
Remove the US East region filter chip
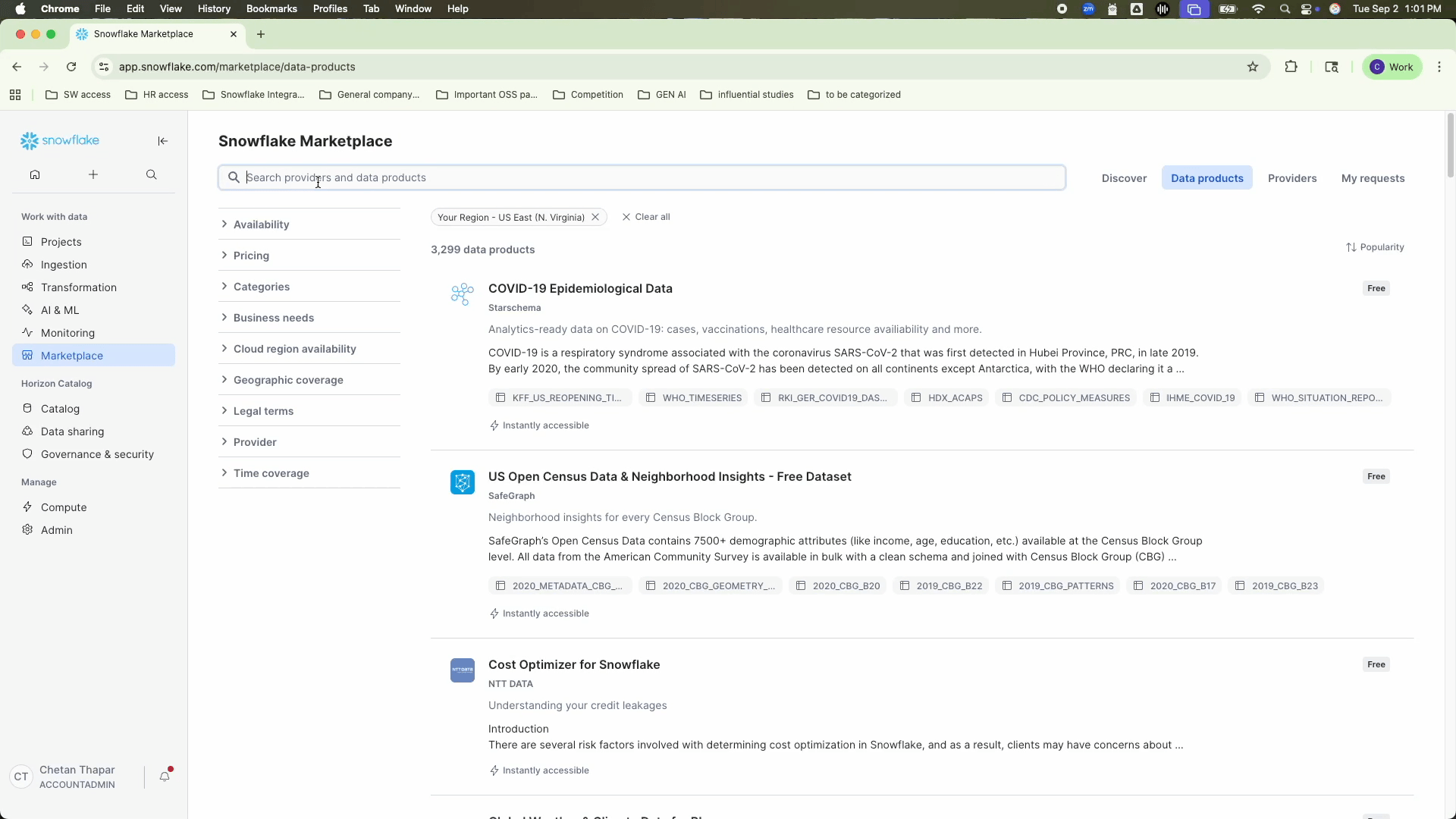(595, 218)
